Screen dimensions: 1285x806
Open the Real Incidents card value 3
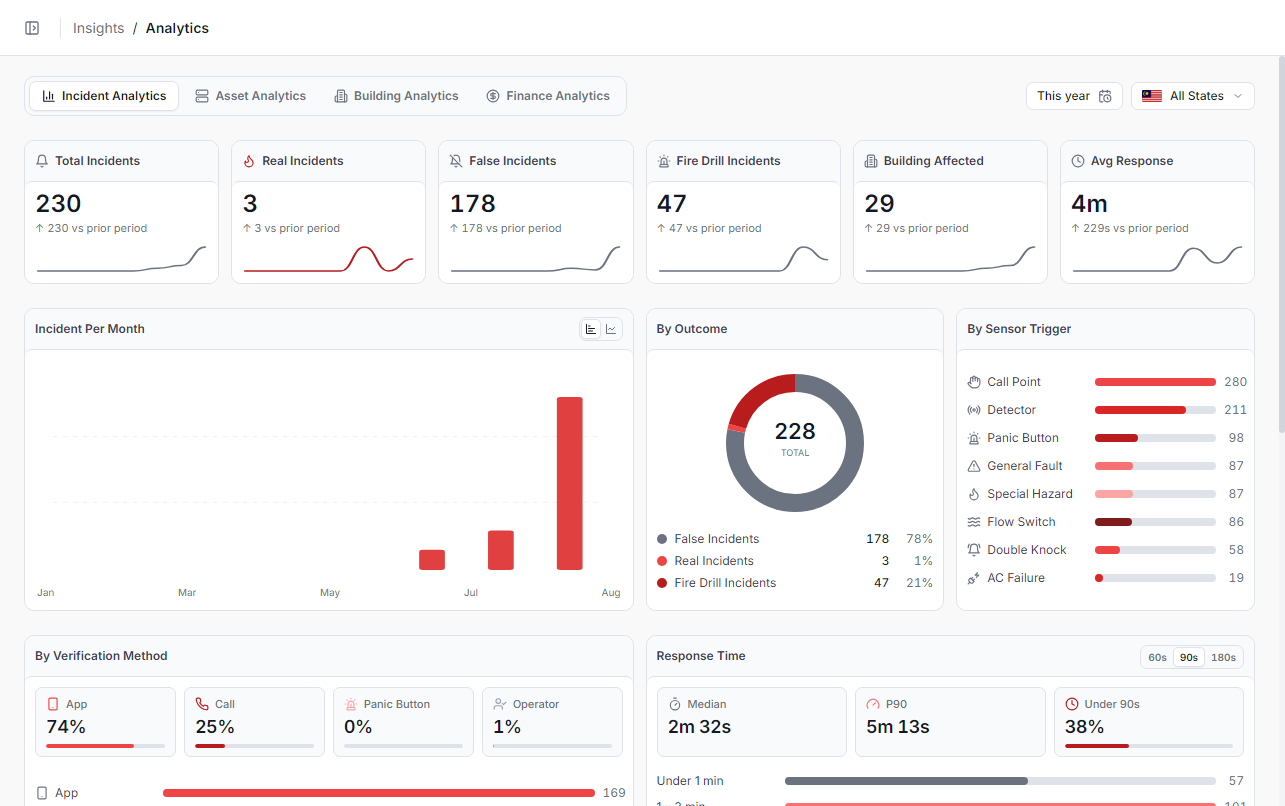tap(250, 204)
